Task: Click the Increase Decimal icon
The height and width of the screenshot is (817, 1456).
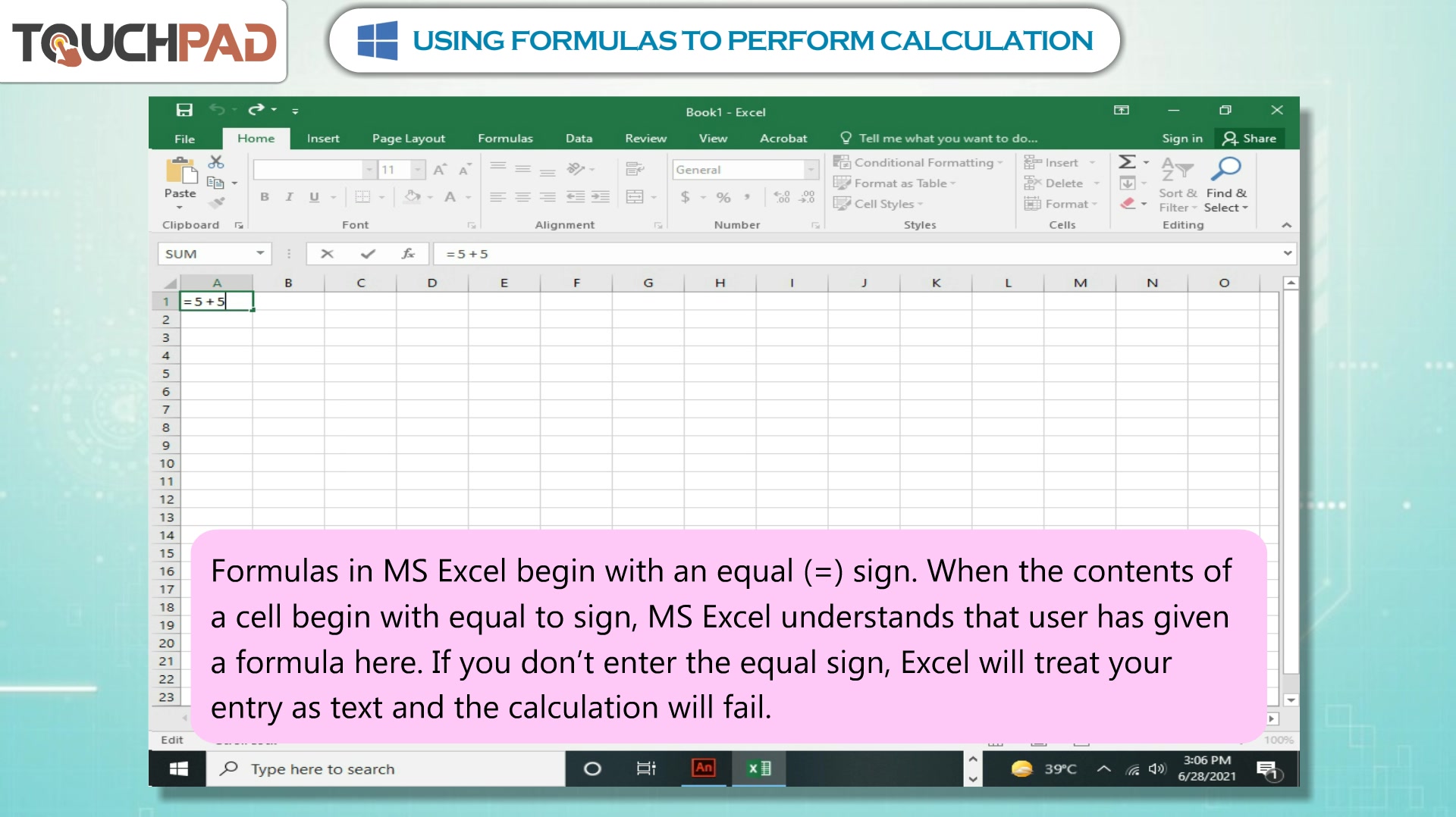Action: (x=782, y=197)
